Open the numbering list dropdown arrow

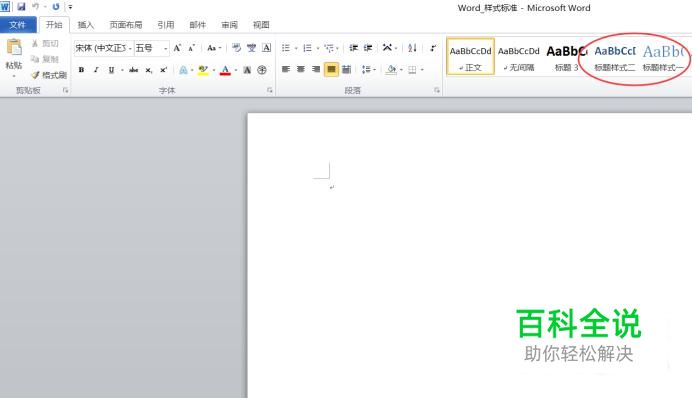(318, 48)
